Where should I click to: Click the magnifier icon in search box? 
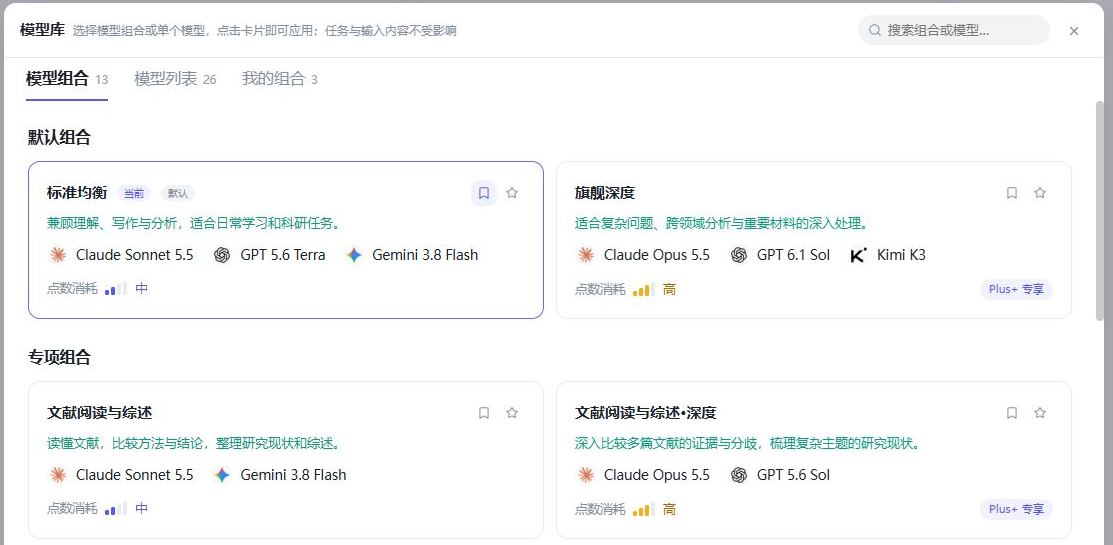pos(875,31)
